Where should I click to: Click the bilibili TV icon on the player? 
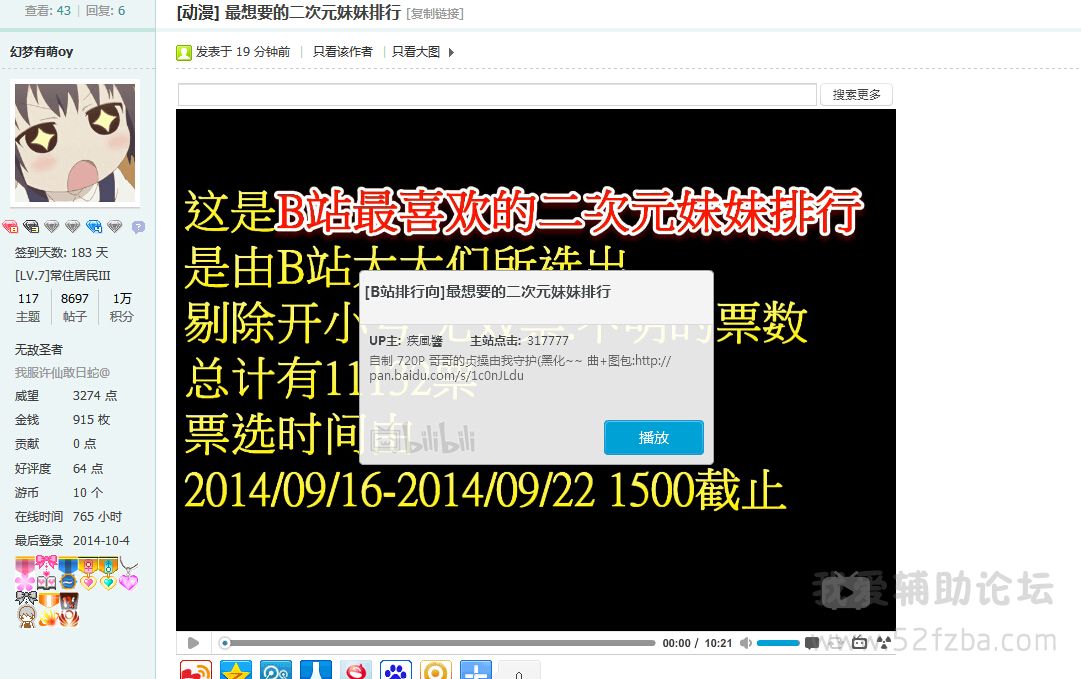coord(859,643)
